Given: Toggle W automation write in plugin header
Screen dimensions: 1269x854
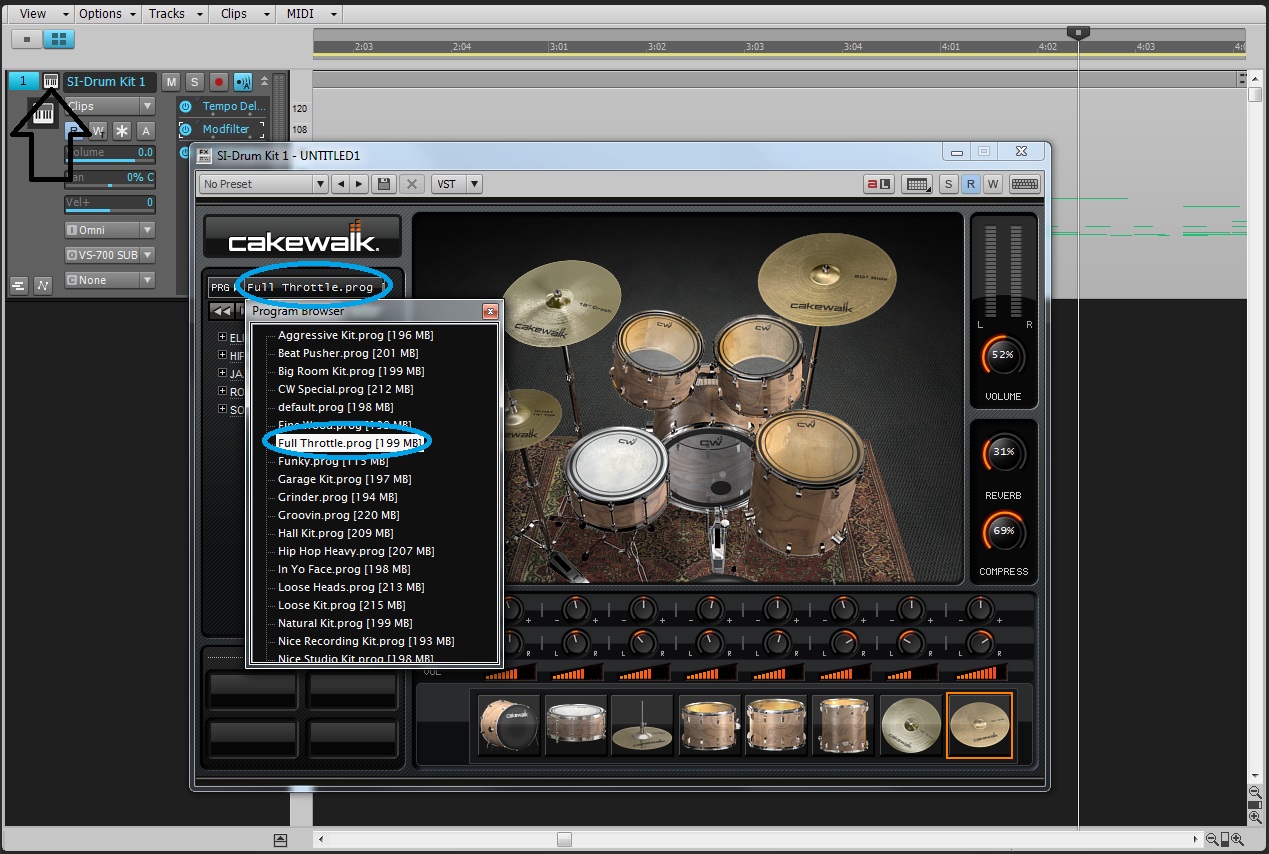Looking at the screenshot, I should (x=993, y=184).
